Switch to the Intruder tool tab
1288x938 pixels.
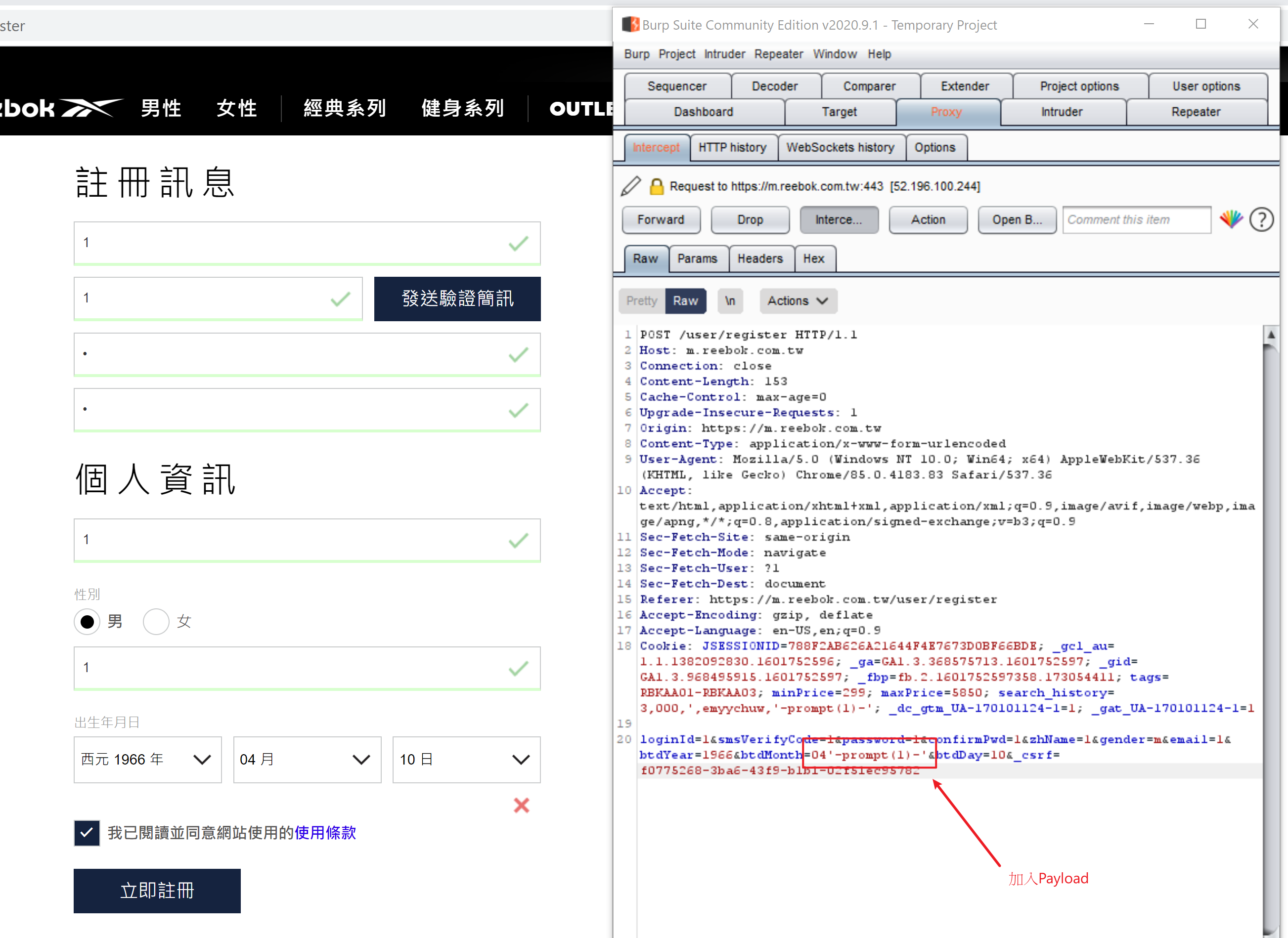click(x=1062, y=112)
